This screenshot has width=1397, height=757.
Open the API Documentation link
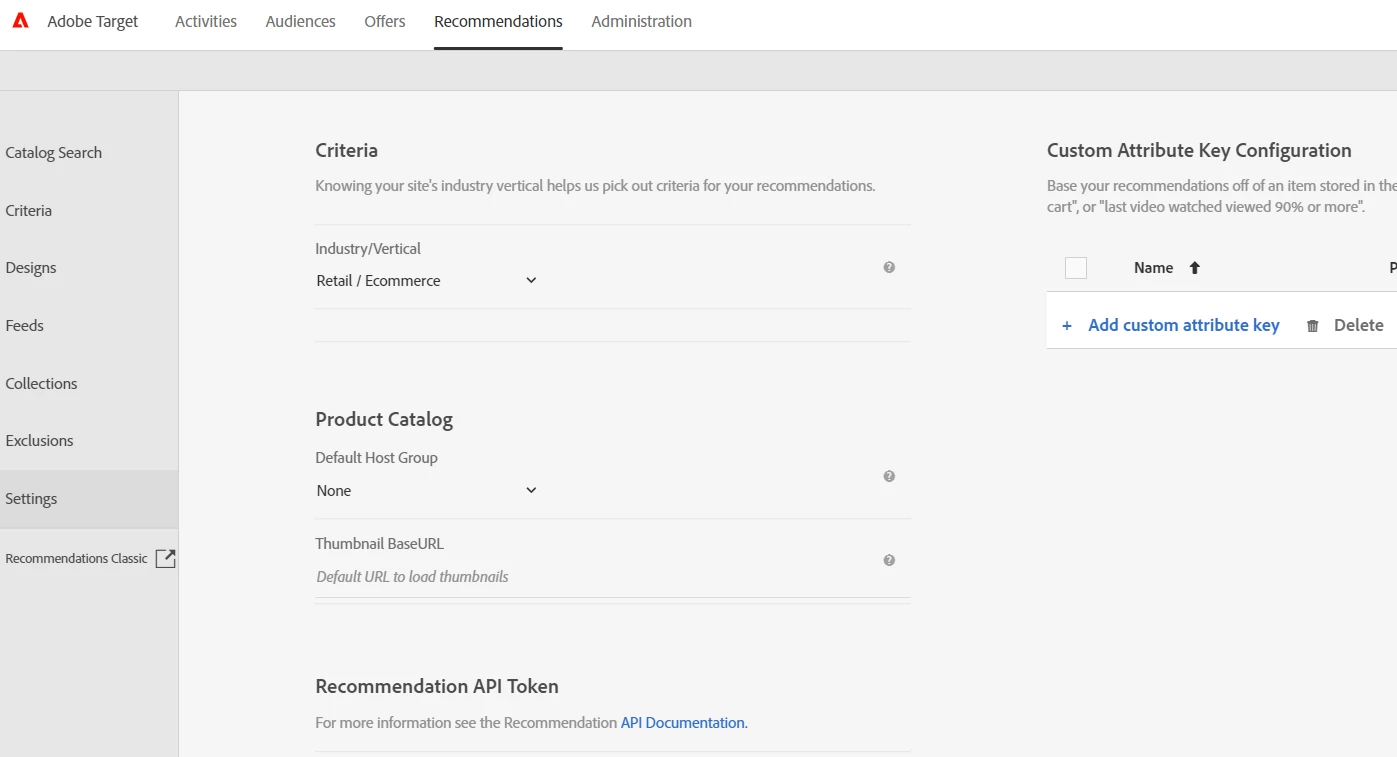tap(683, 723)
